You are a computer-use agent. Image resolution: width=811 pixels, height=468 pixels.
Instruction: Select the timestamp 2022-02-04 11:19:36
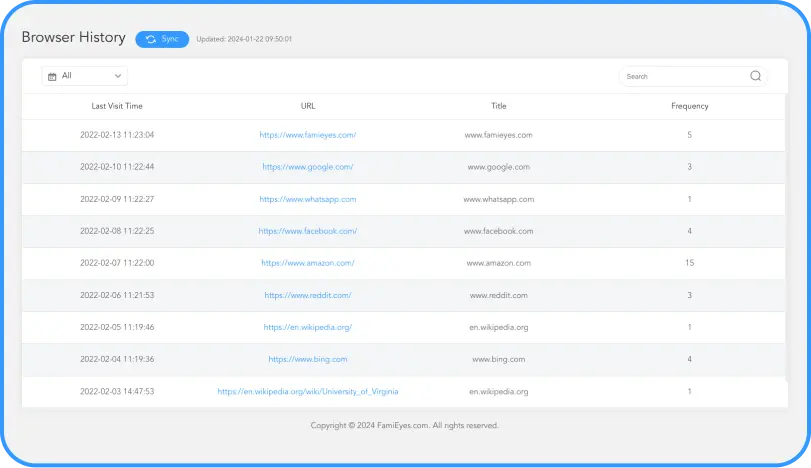click(117, 359)
